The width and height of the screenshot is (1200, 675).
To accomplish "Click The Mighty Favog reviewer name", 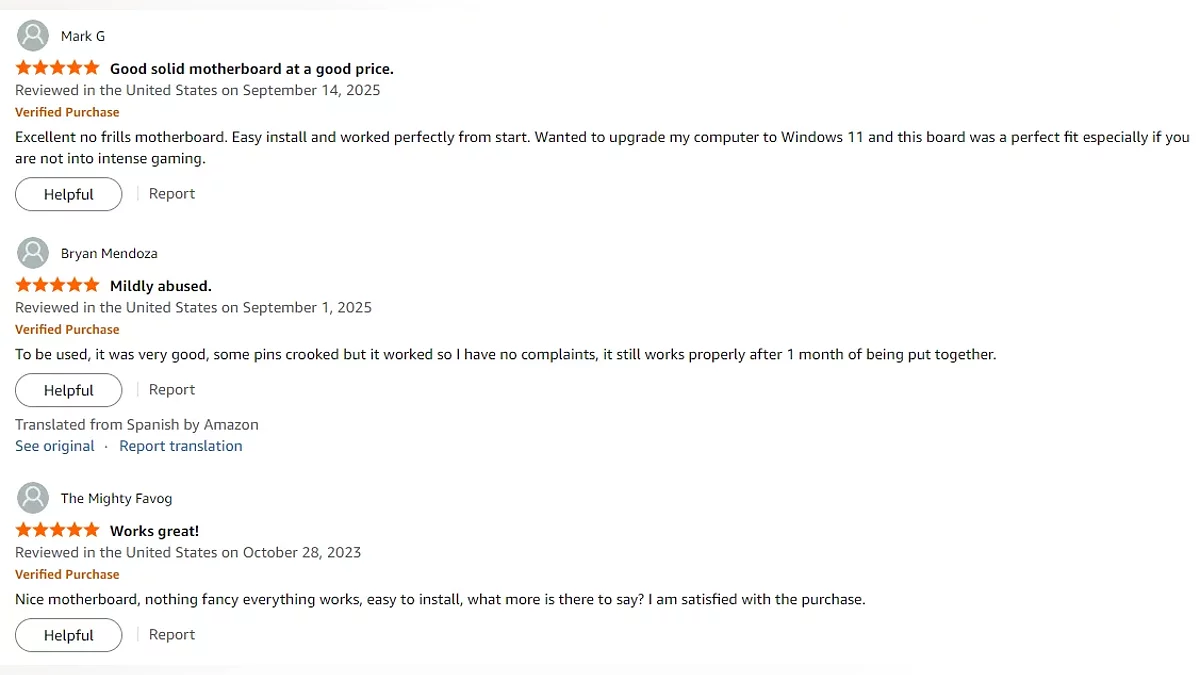I will (x=116, y=498).
